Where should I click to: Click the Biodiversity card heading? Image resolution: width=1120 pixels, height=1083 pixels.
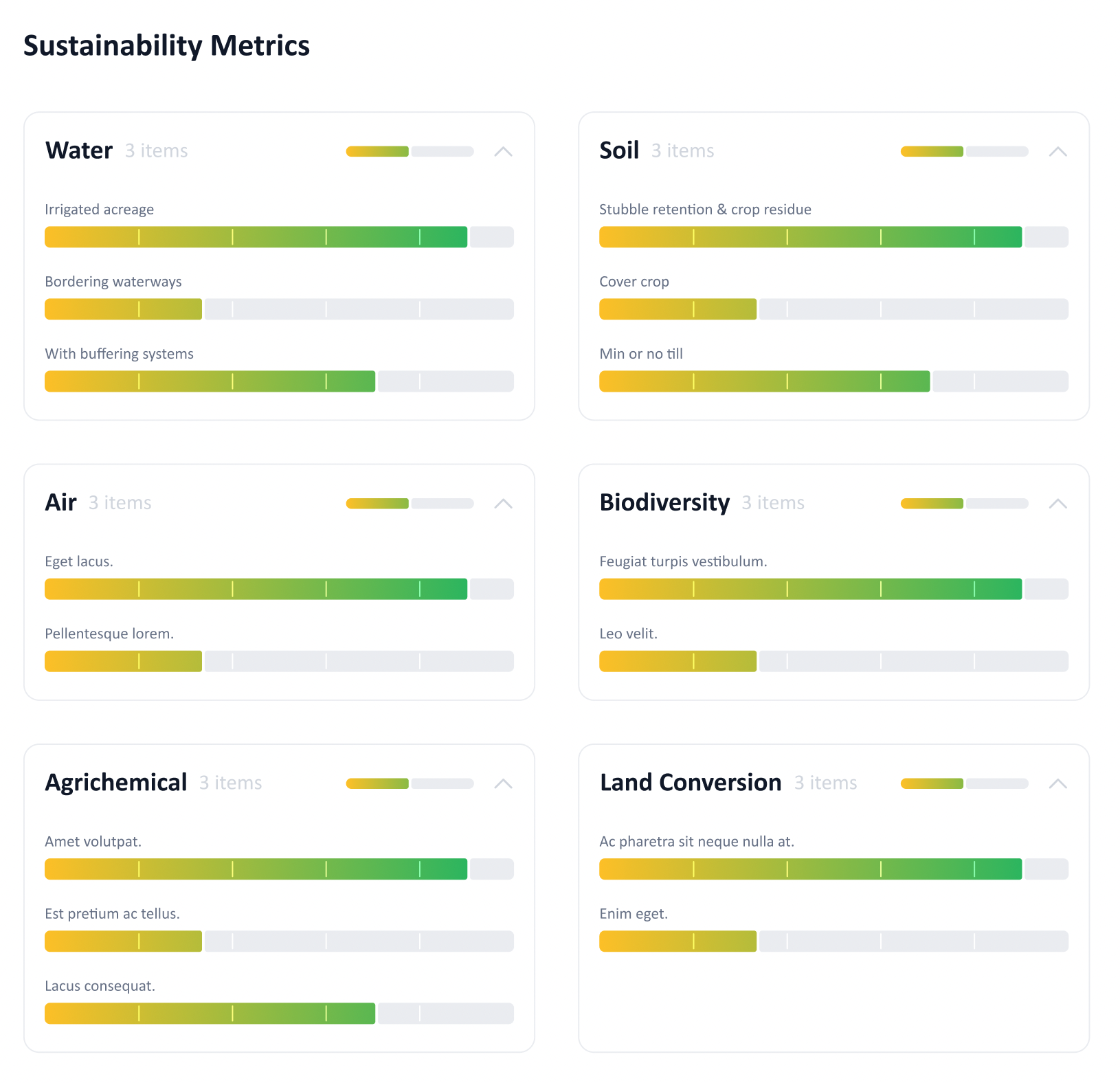pos(664,502)
